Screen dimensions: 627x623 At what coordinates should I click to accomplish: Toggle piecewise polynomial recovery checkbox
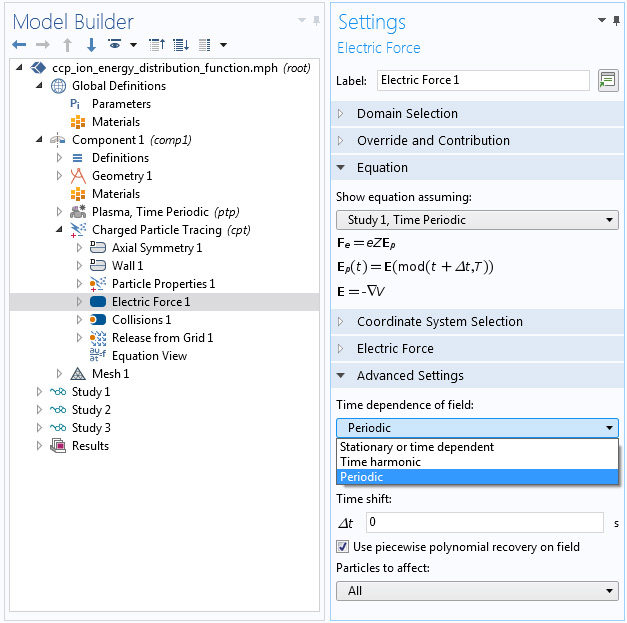coord(343,547)
